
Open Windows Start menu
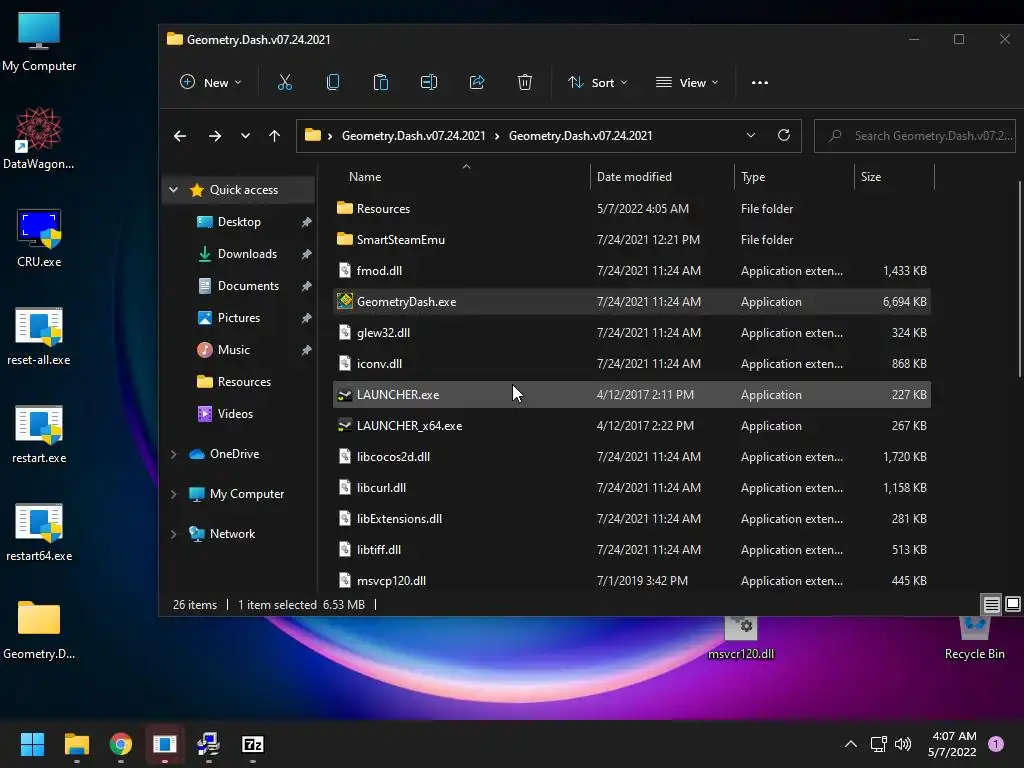[32, 744]
